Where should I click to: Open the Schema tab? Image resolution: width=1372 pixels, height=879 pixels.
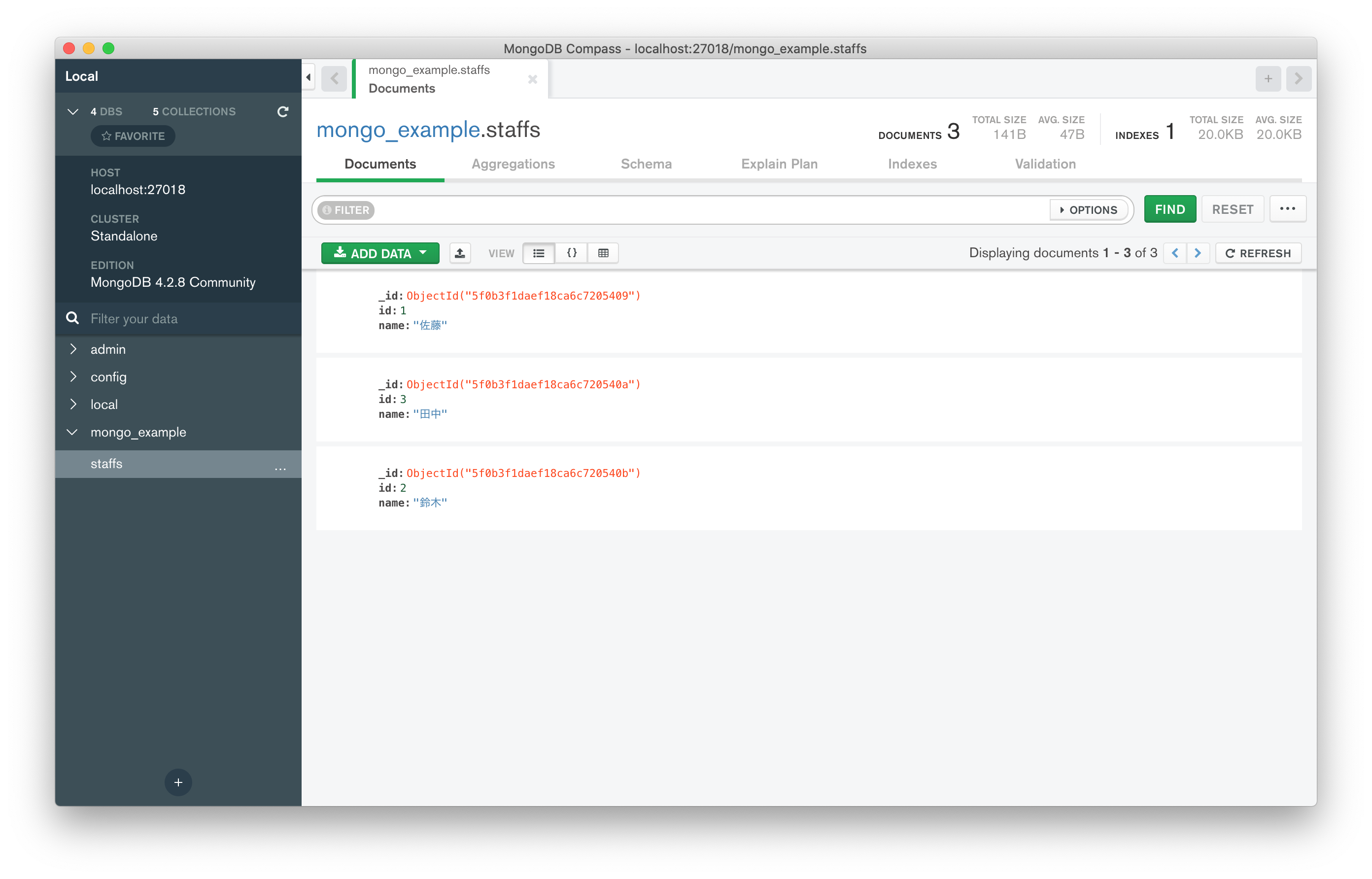pyautogui.click(x=646, y=164)
